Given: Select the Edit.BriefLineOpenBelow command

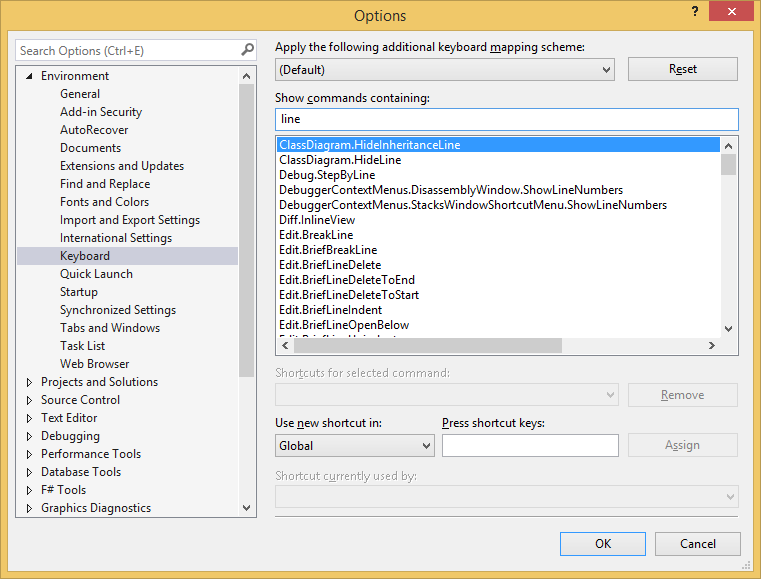Looking at the screenshot, I should [498, 325].
